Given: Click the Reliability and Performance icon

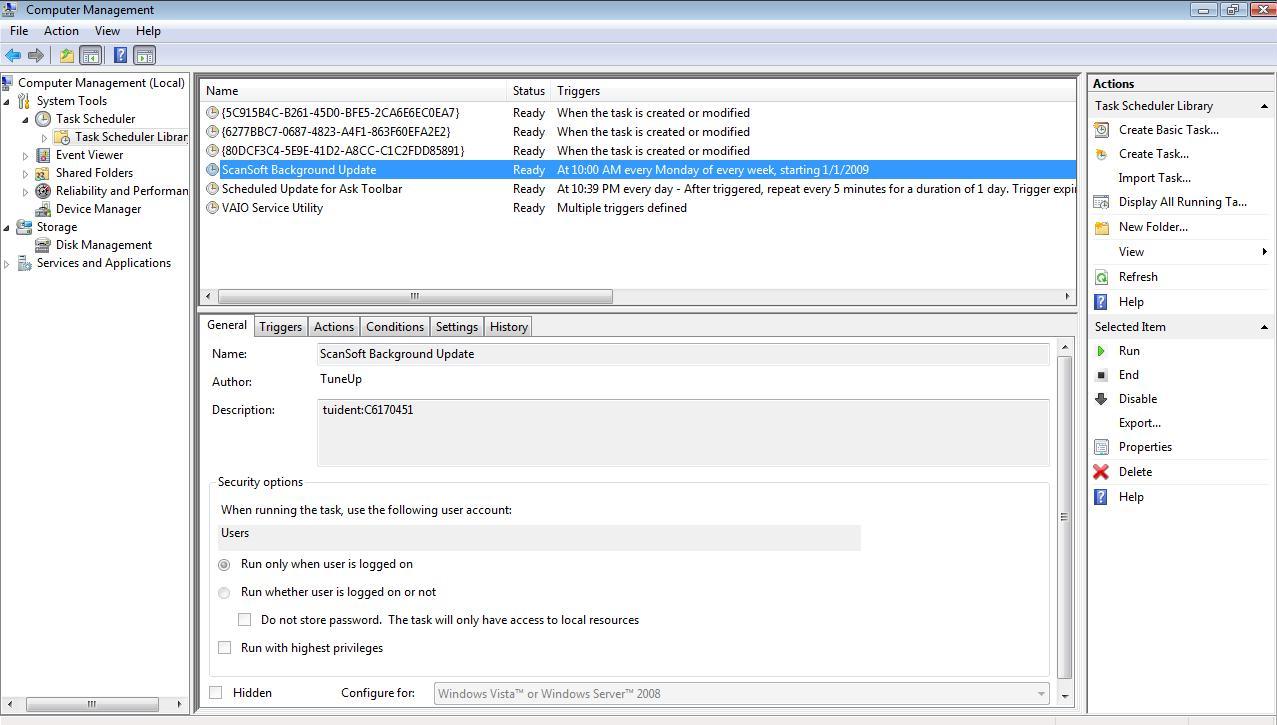Looking at the screenshot, I should (43, 191).
